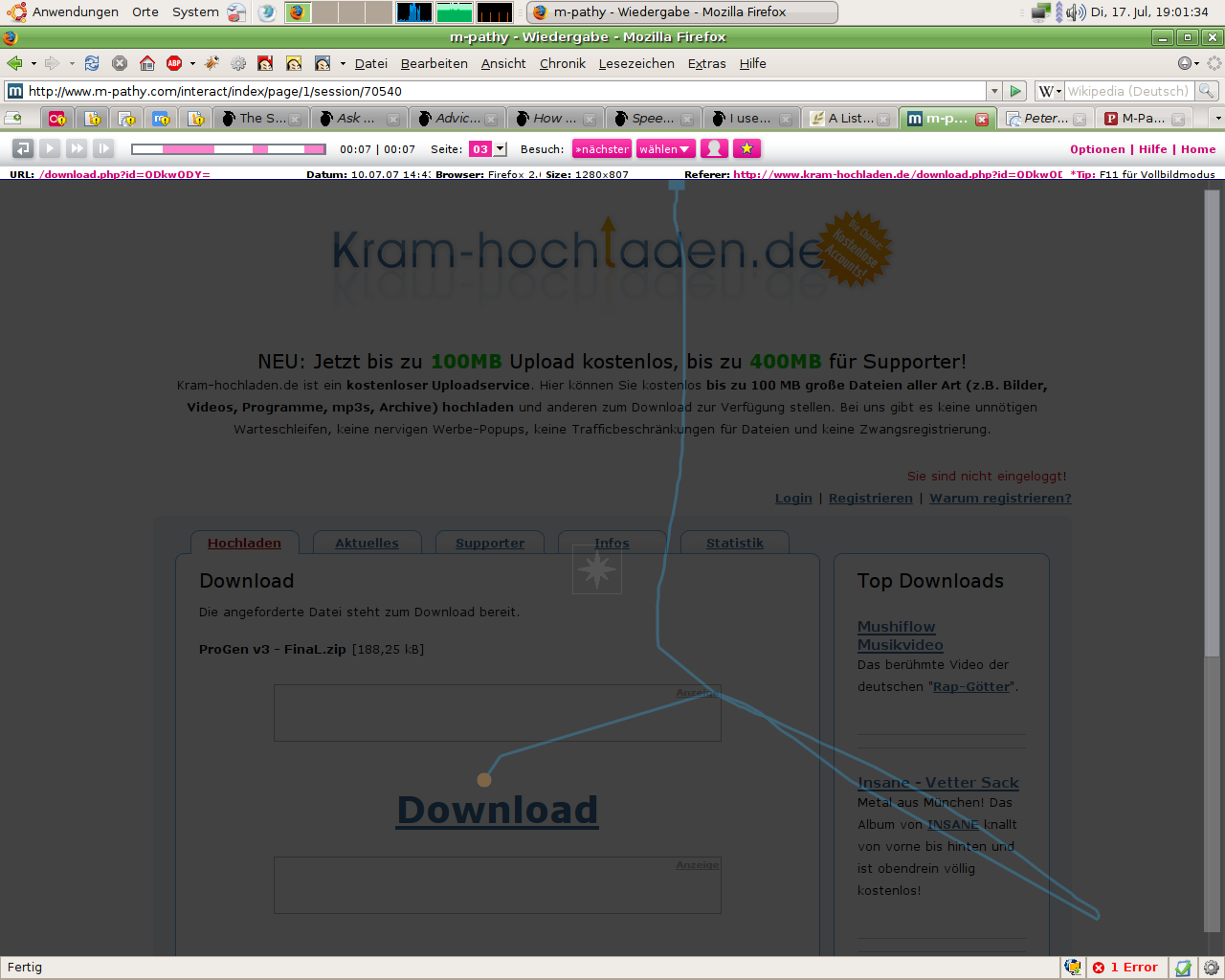Switch to the 'Peter...' browser tab
Viewport: 1225px width, 980px height.
pos(1045,118)
